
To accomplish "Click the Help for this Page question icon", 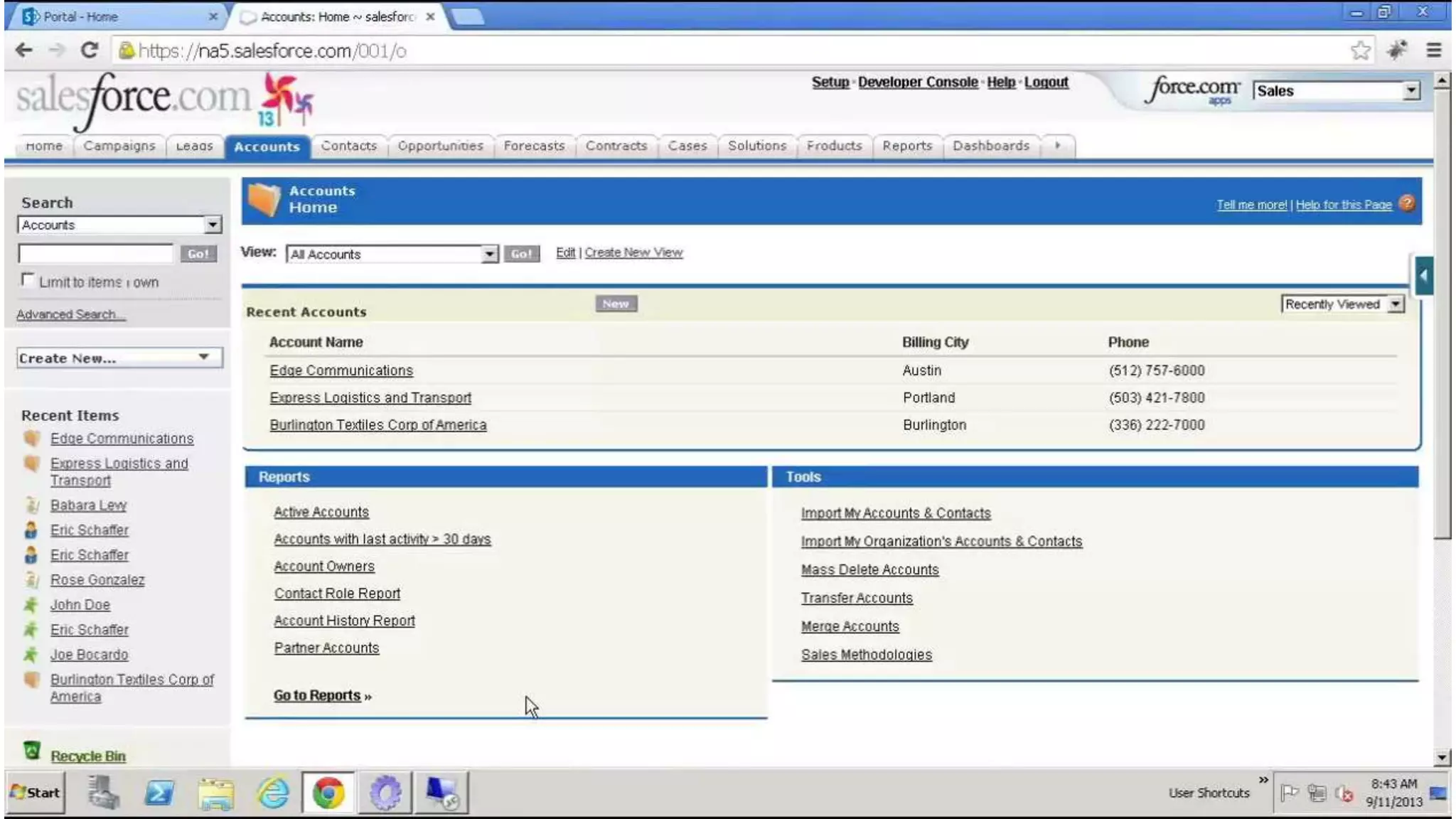I will pyautogui.click(x=1406, y=203).
